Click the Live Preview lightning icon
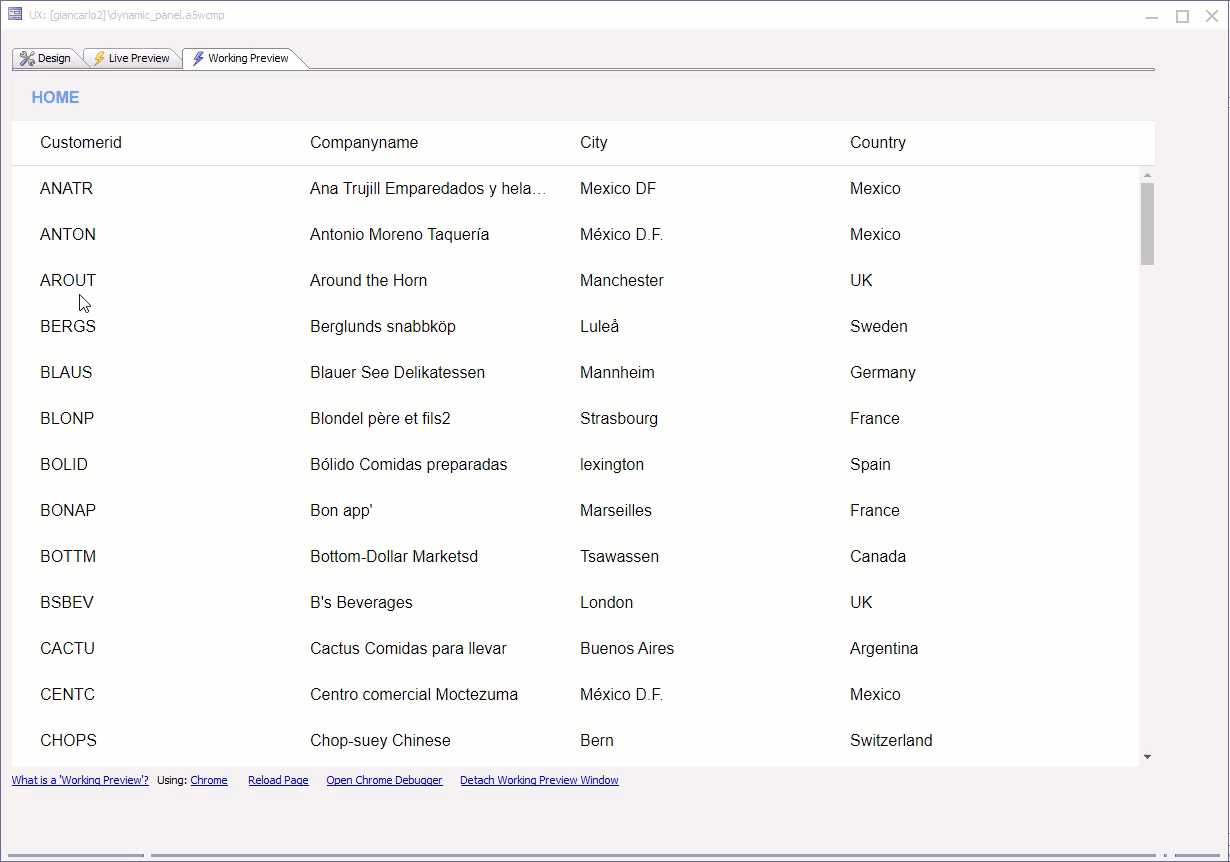 tap(99, 58)
